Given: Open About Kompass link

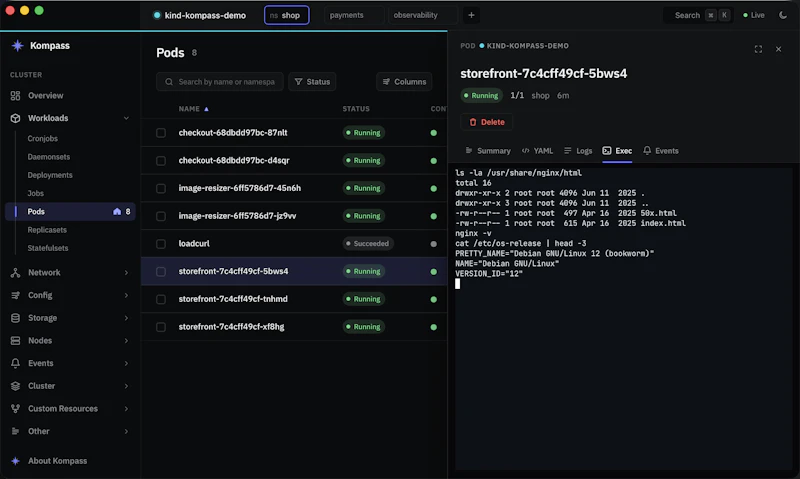Looking at the screenshot, I should [58, 461].
